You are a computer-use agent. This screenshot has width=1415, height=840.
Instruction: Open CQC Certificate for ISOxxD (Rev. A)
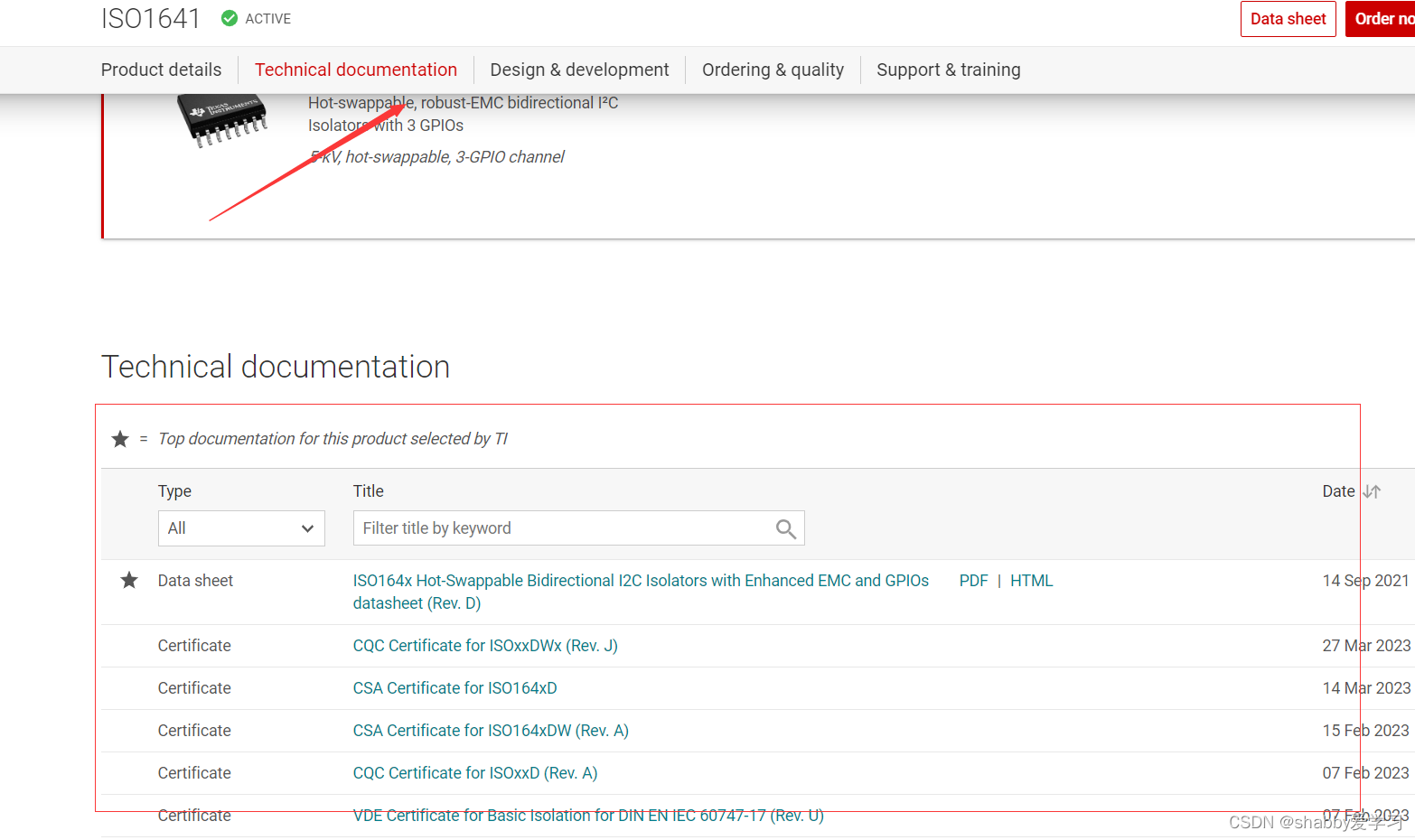(x=475, y=773)
